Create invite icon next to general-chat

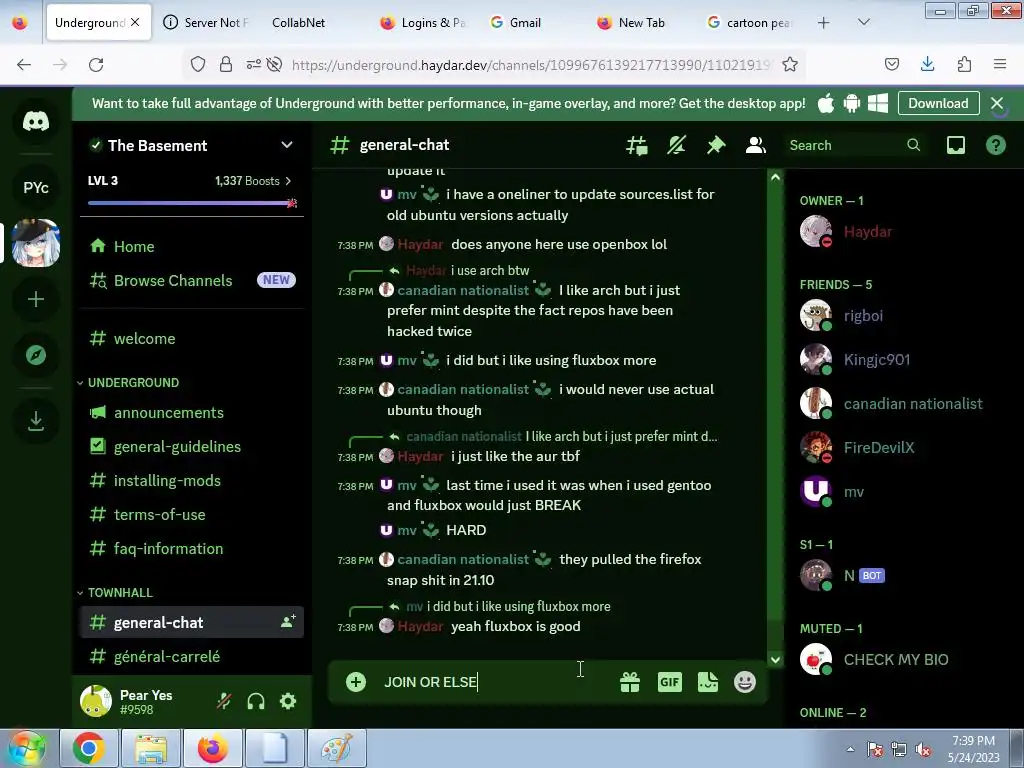tap(288, 622)
